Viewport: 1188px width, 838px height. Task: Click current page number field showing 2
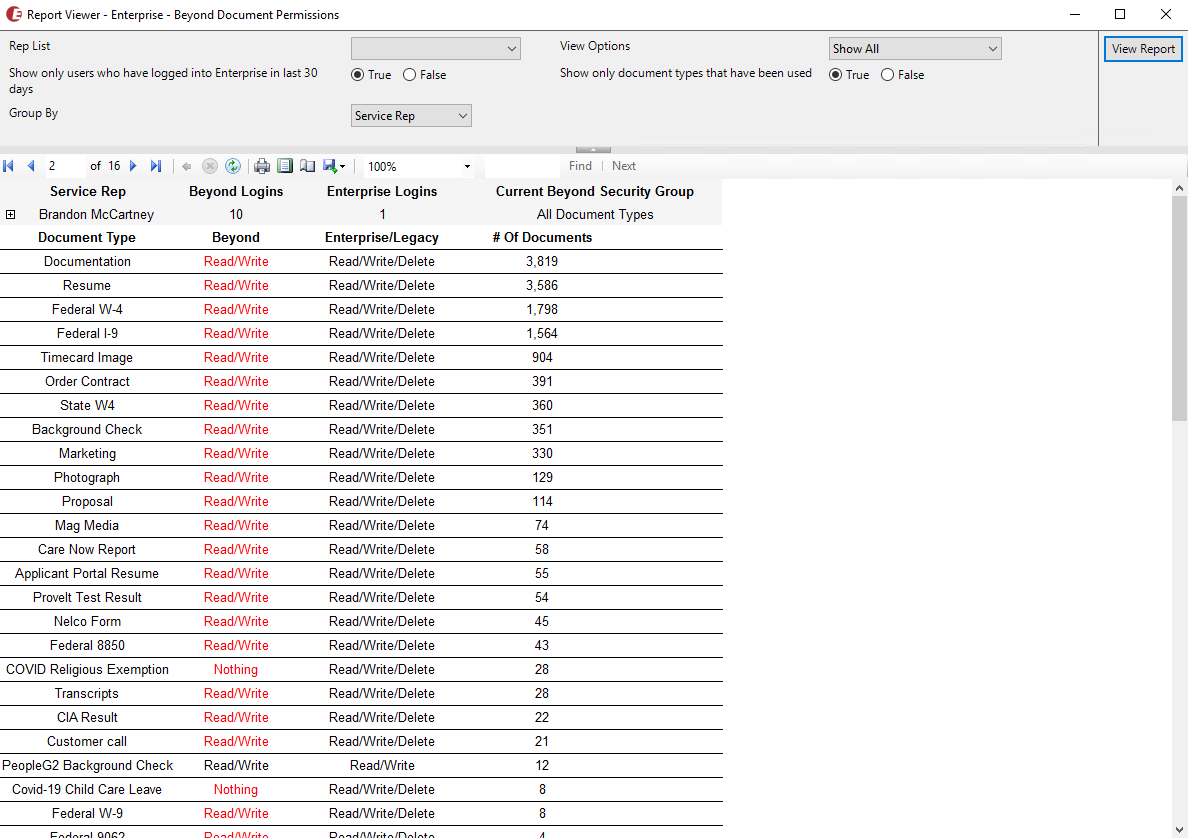64,166
